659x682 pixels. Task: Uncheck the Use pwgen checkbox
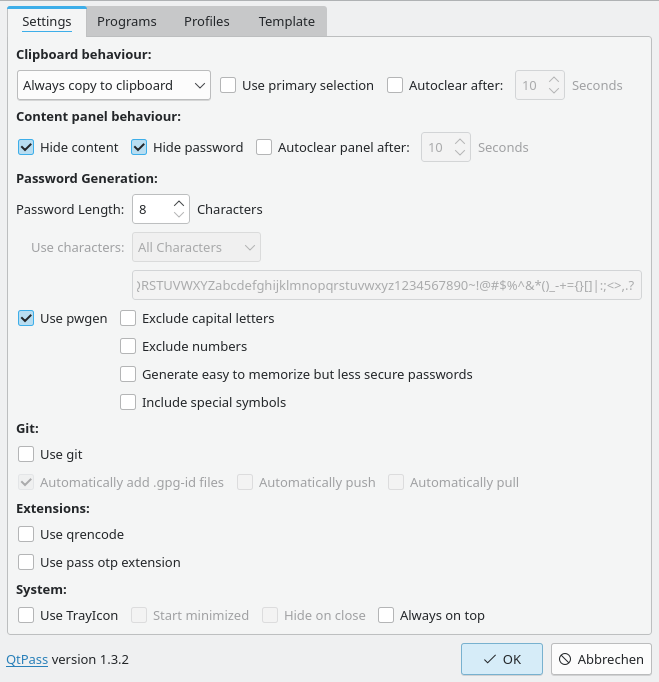pyautogui.click(x=26, y=319)
